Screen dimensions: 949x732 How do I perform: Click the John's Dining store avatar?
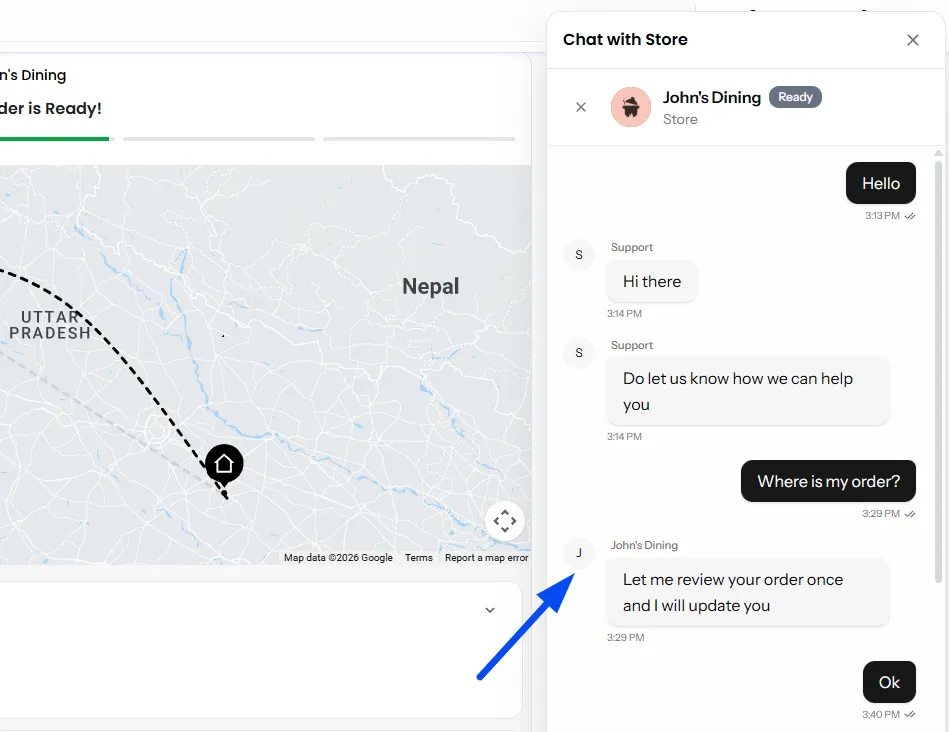click(631, 107)
